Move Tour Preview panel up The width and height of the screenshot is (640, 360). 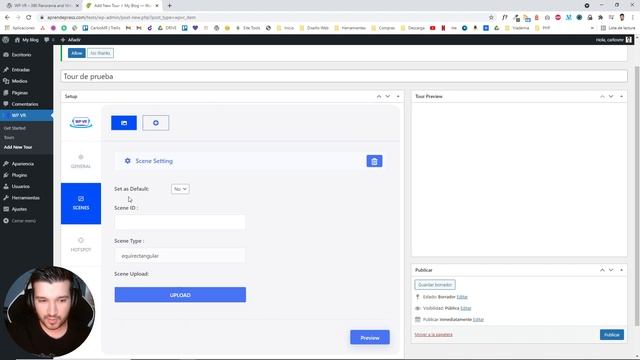tap(602, 96)
